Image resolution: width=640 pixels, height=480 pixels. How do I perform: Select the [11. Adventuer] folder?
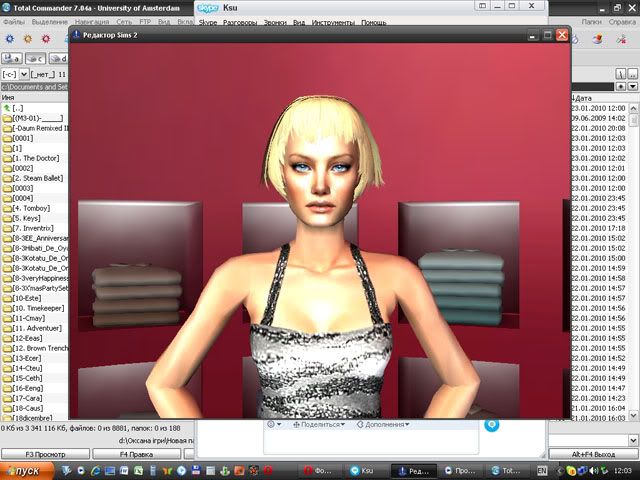tap(32, 328)
